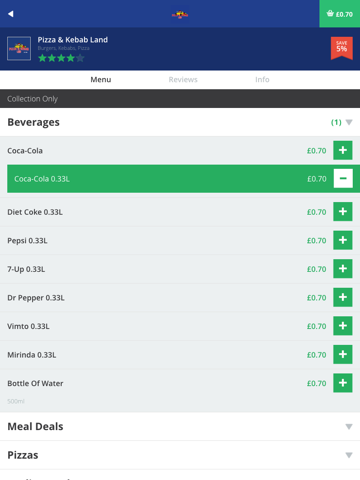Add Pepsi 0.33L to basket
The height and width of the screenshot is (480, 360).
[x=343, y=240]
